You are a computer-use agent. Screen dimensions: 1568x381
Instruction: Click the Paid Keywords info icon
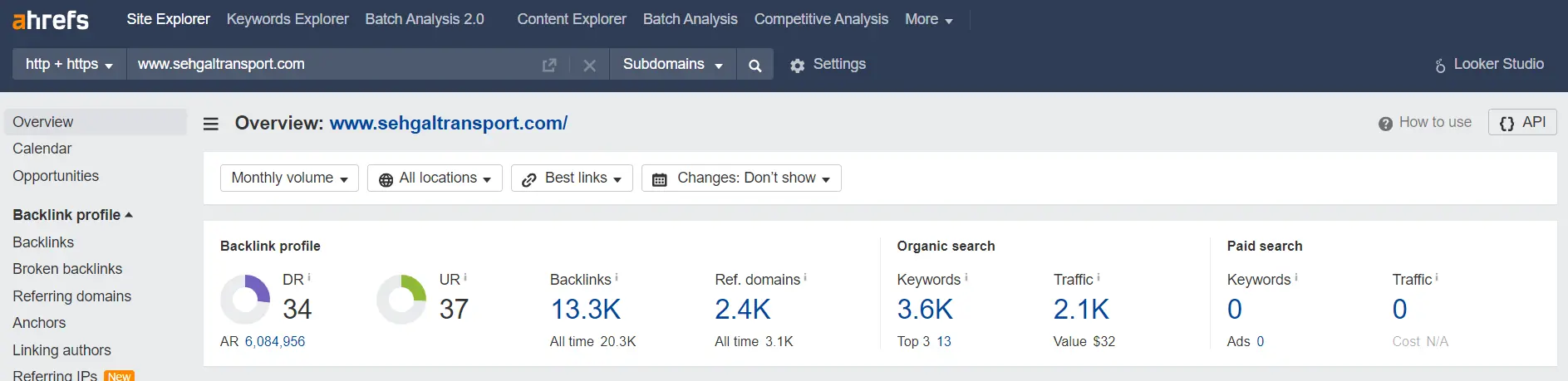(1296, 277)
